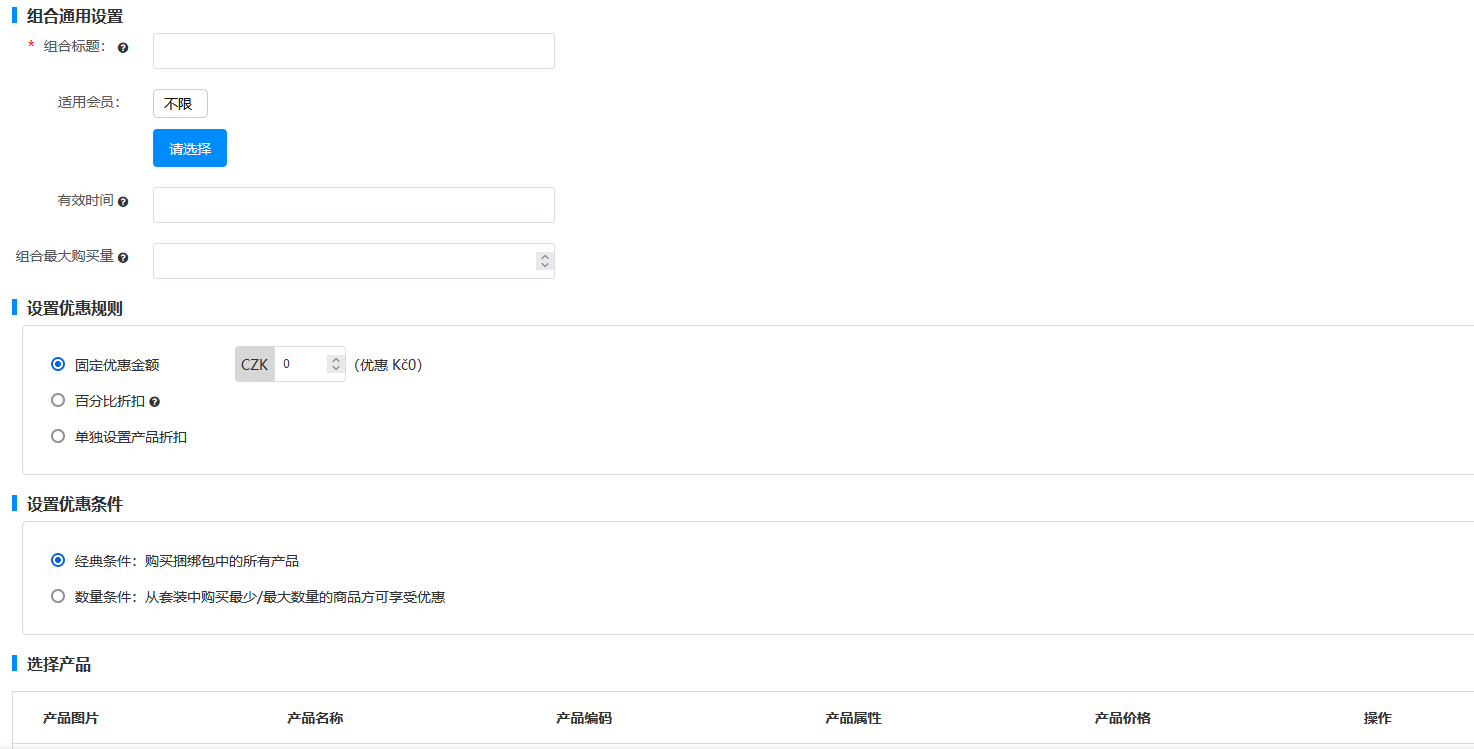Click help icon next to 组合标题
1474x749 pixels.
123,48
